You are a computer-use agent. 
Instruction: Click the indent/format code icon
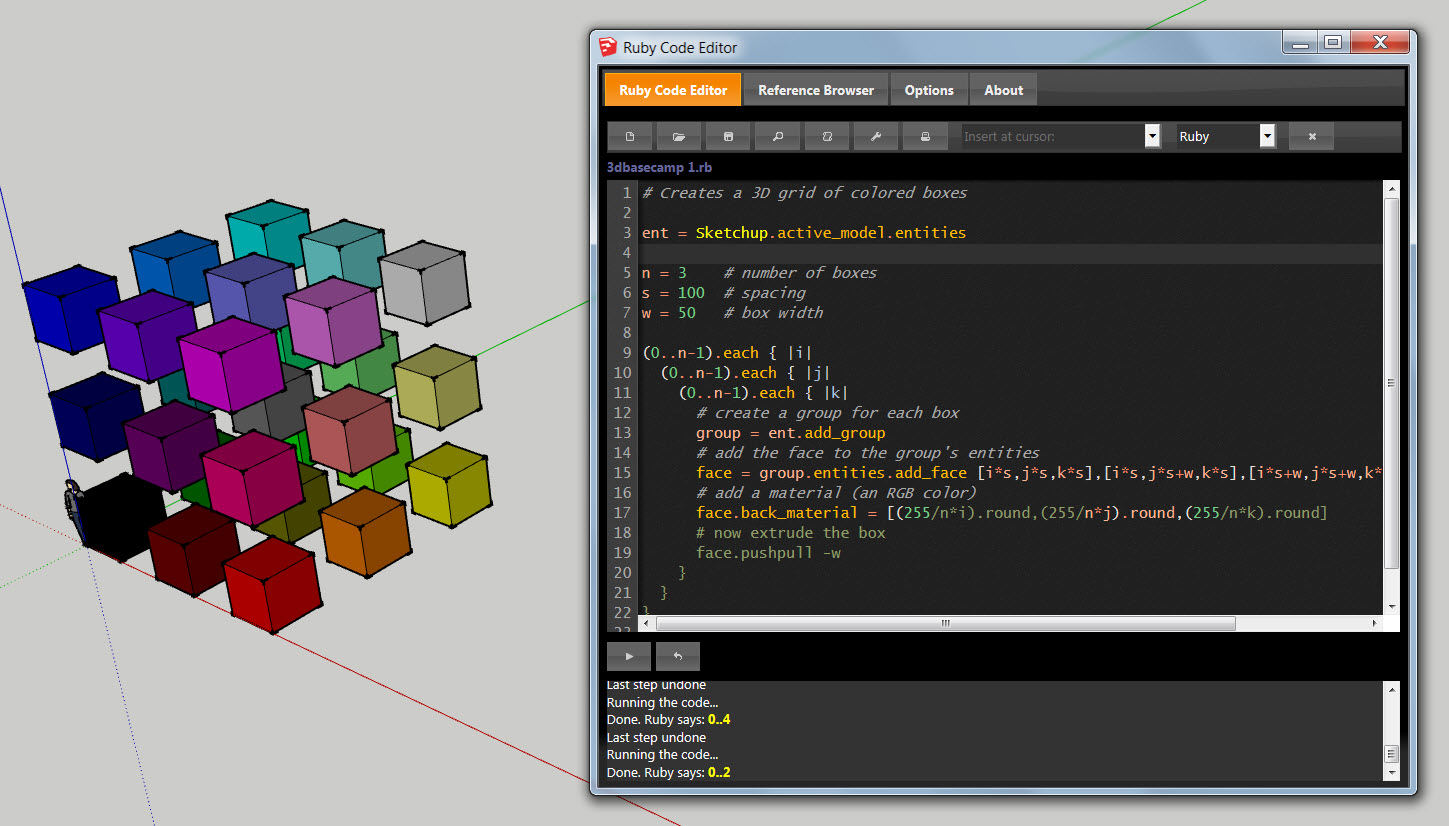tap(827, 136)
